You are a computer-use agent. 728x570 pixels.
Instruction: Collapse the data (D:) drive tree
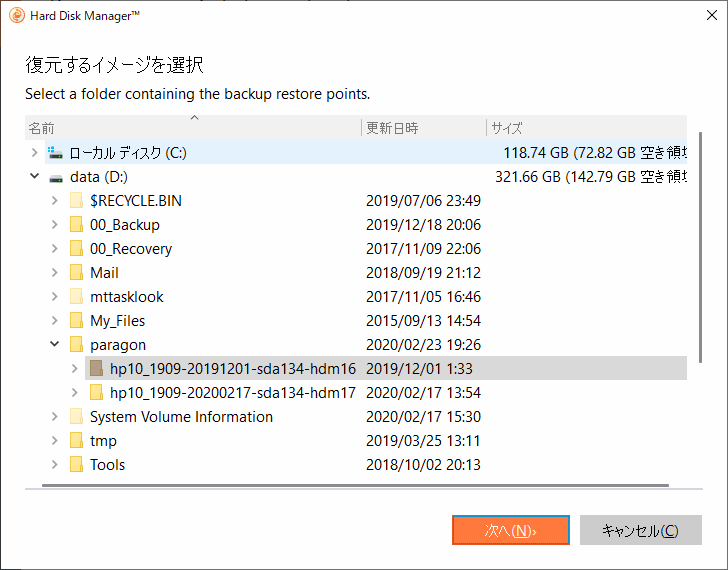[35, 177]
